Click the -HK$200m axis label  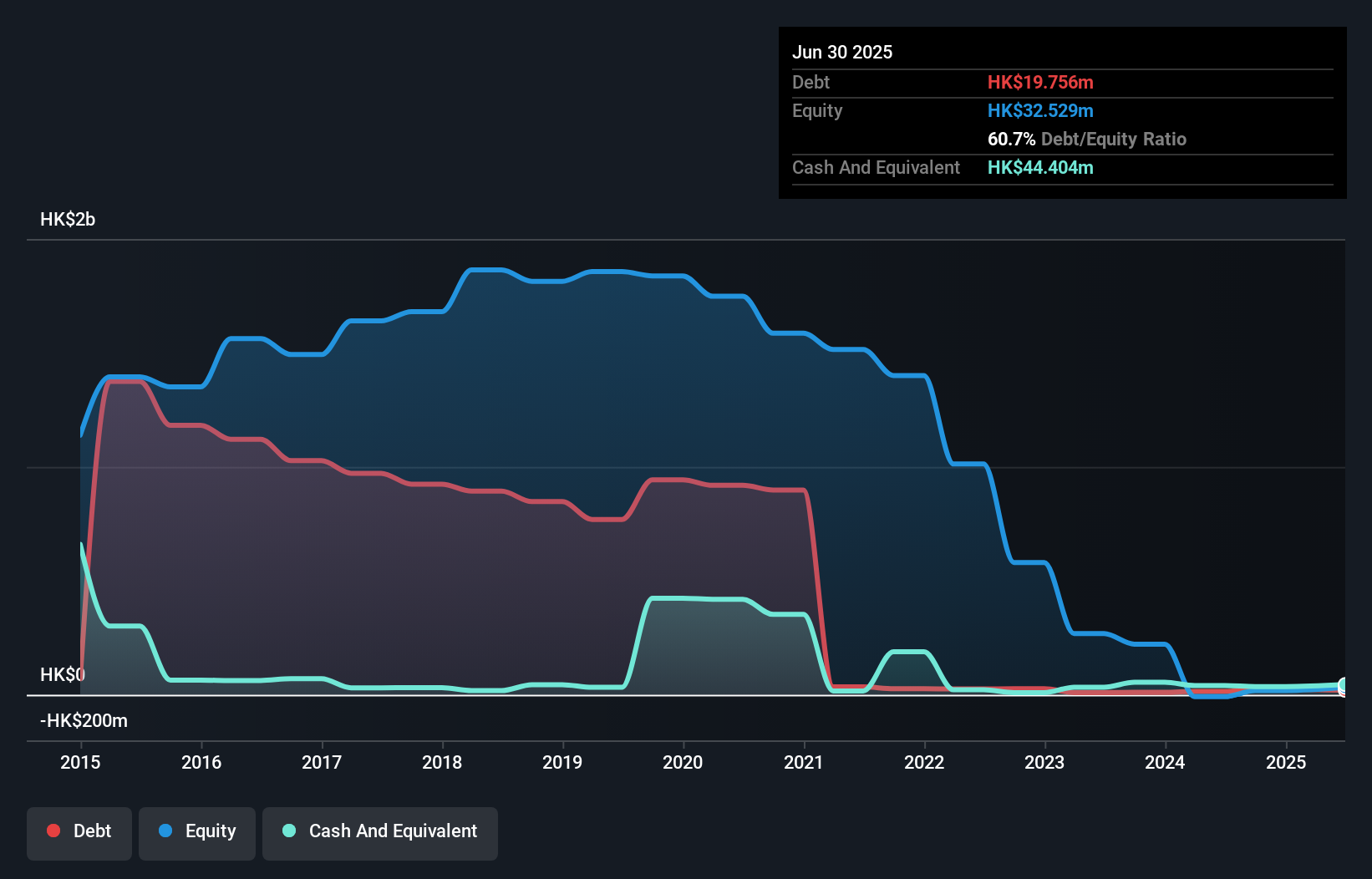[x=84, y=720]
